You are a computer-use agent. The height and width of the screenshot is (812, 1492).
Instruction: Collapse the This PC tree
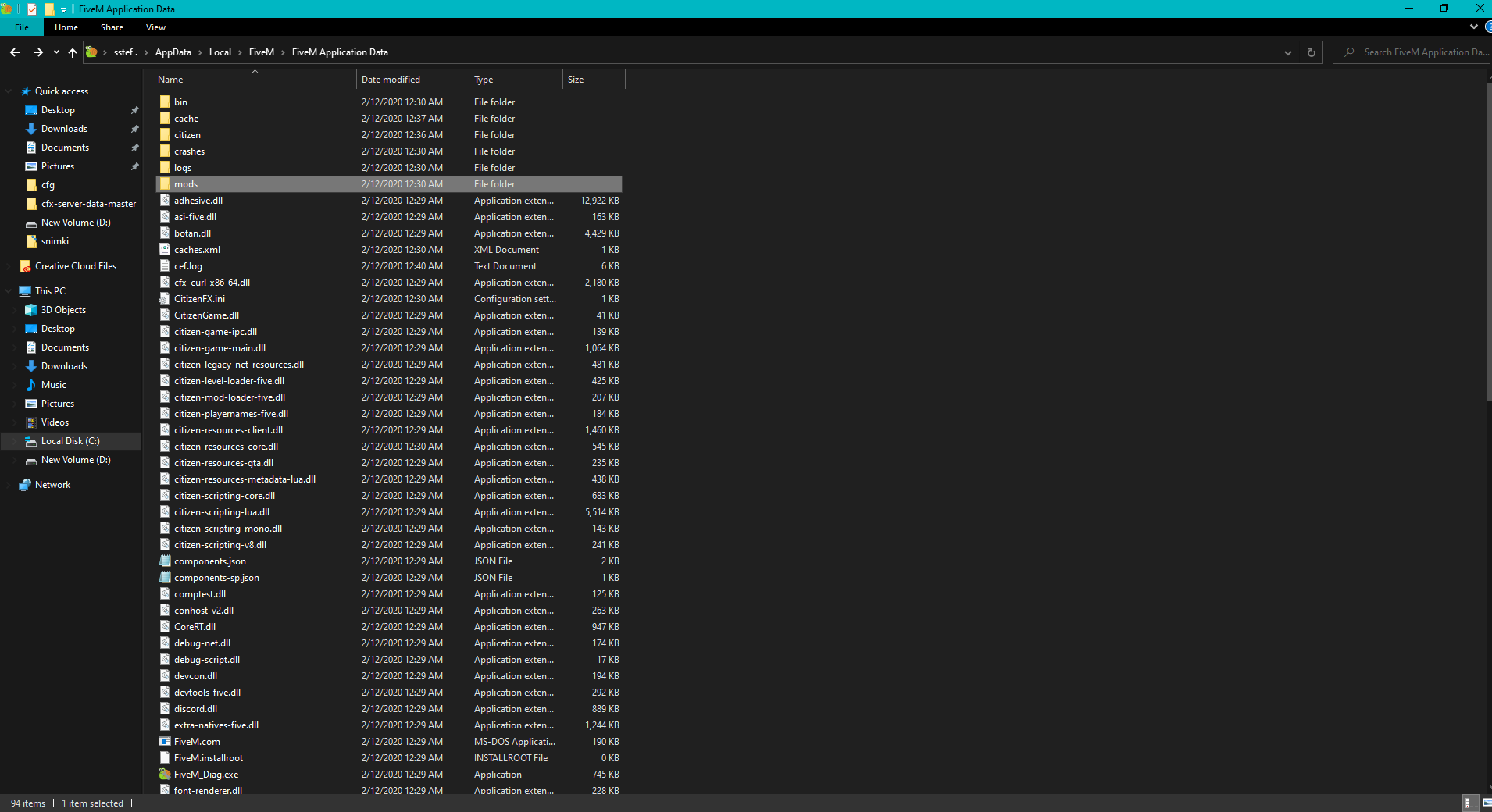point(9,291)
